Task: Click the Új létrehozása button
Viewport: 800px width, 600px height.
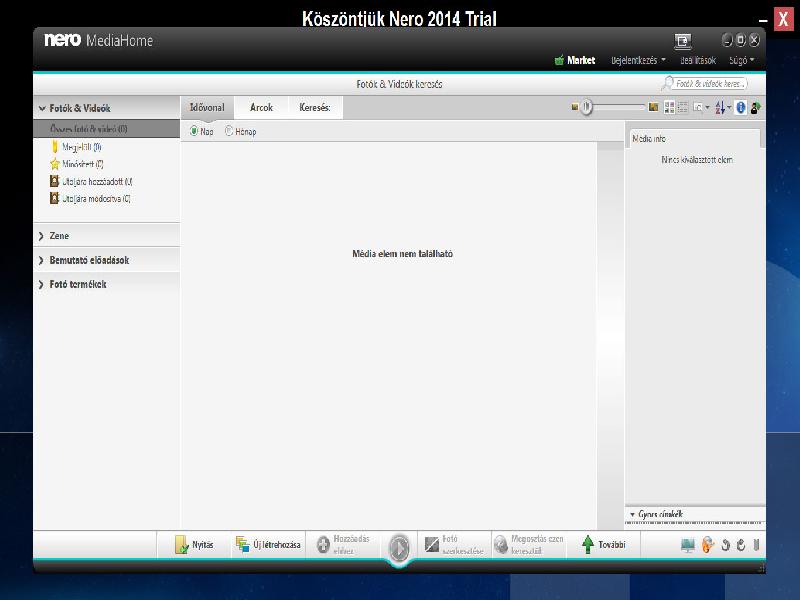Action: coord(268,545)
